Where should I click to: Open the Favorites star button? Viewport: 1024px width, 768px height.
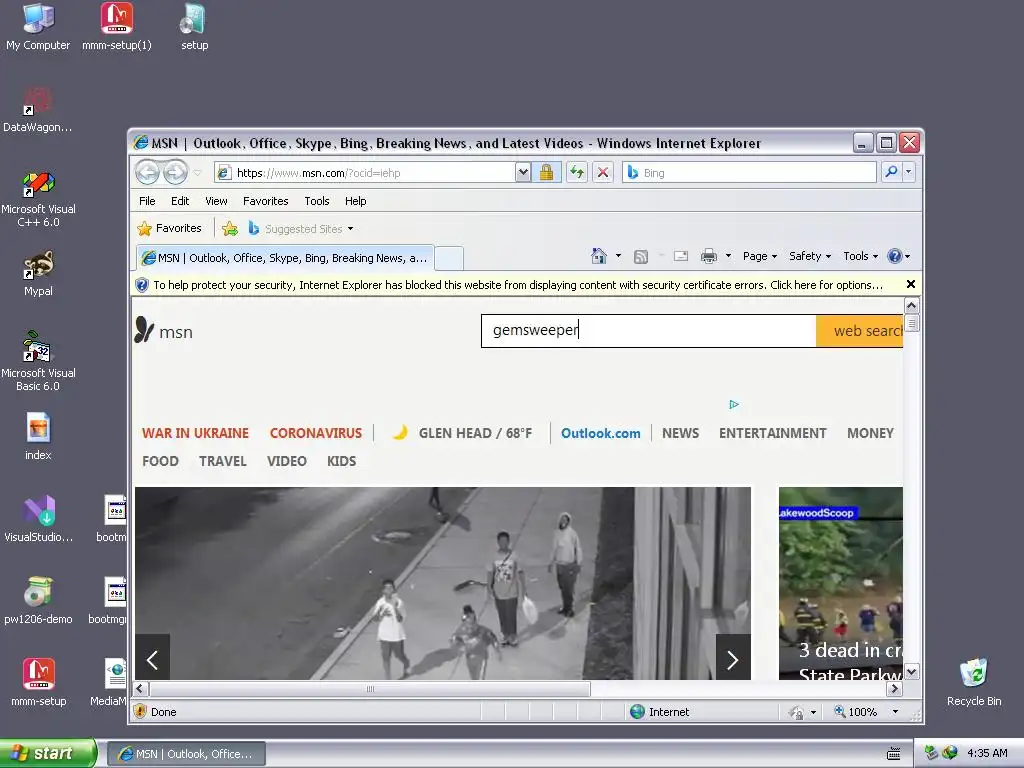(x=170, y=229)
